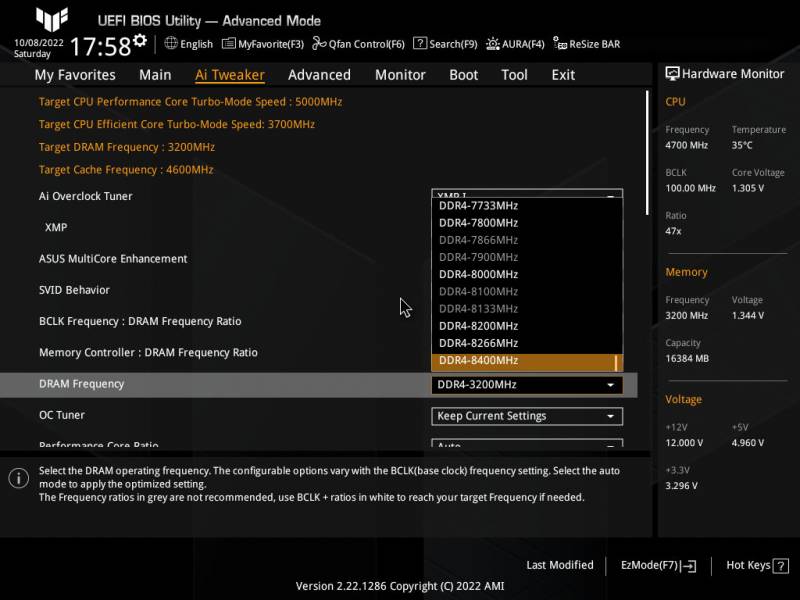Go to the Exit tab
The height and width of the screenshot is (600, 800).
563,75
